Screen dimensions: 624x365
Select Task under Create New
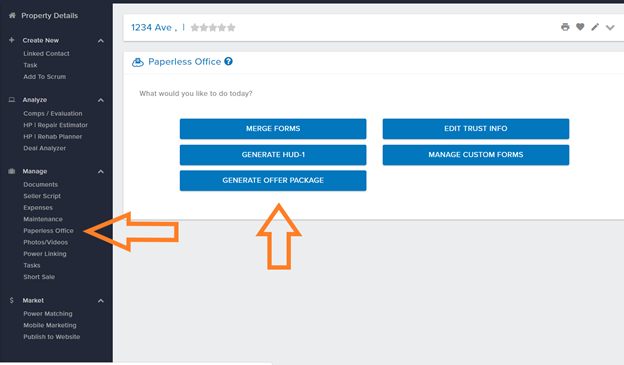(30, 65)
